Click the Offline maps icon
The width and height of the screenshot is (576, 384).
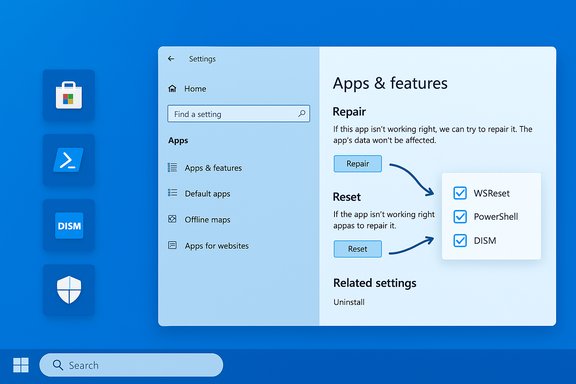(172, 219)
